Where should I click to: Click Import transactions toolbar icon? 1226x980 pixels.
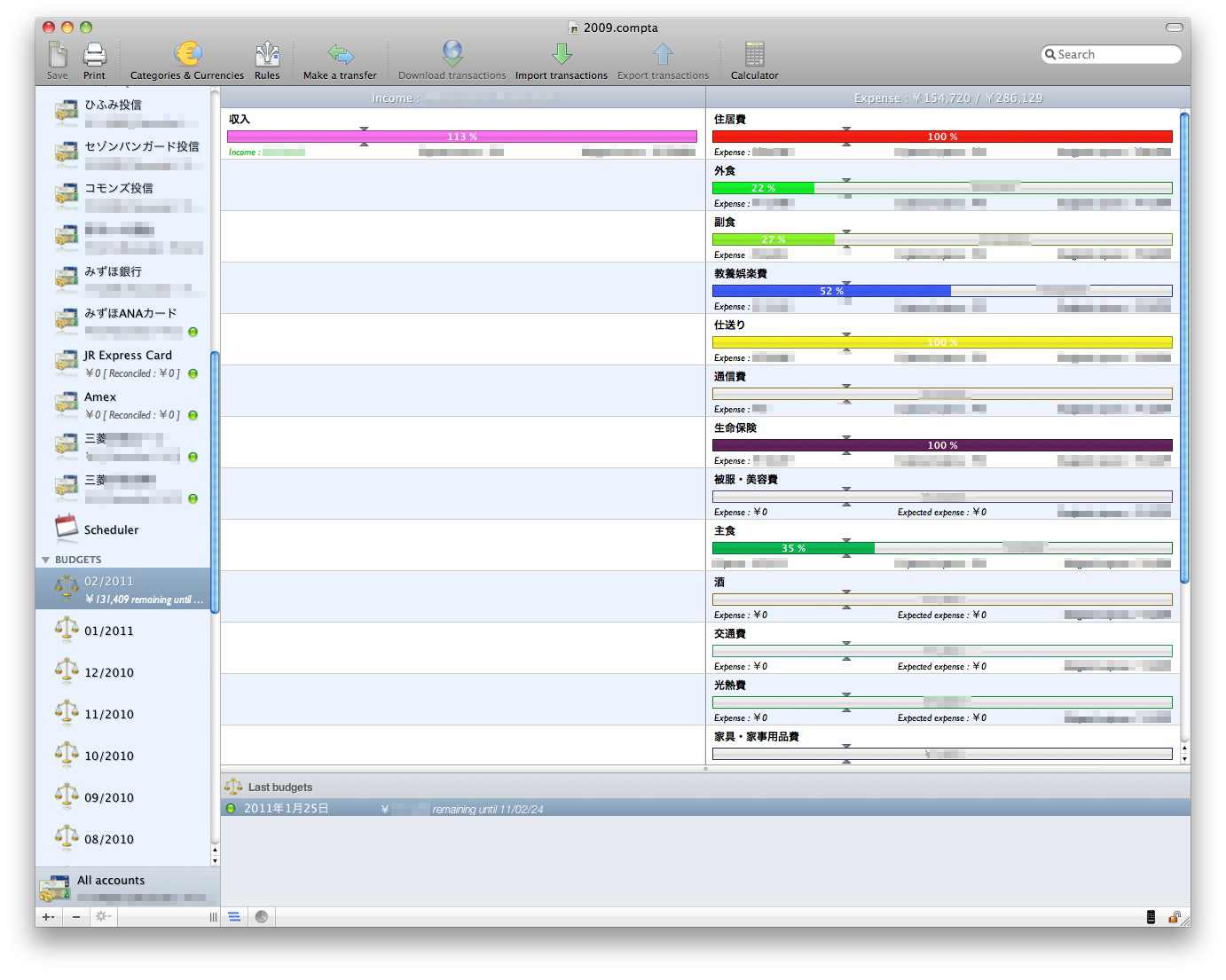click(x=561, y=56)
